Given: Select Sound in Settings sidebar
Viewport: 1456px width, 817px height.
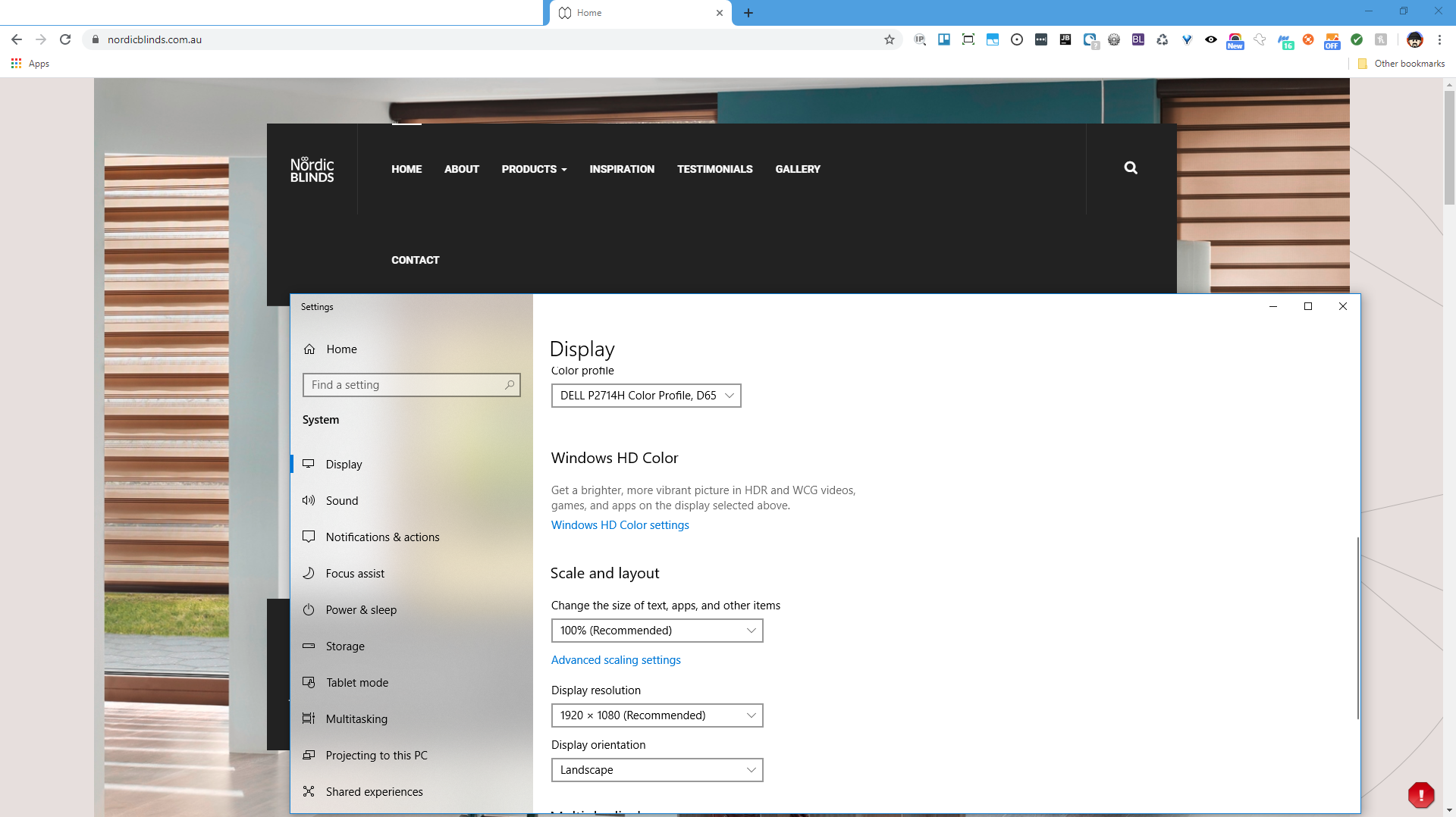Looking at the screenshot, I should tap(411, 501).
